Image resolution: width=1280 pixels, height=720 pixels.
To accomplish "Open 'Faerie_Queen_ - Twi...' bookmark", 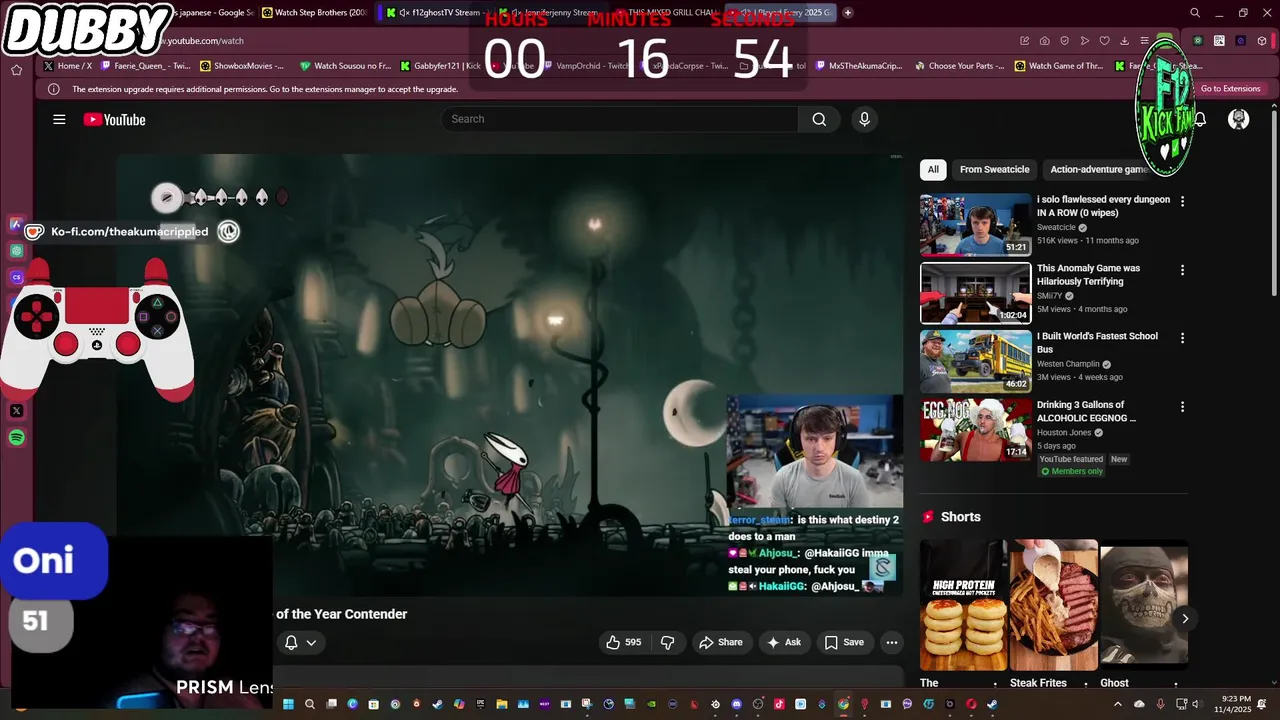I will point(147,66).
